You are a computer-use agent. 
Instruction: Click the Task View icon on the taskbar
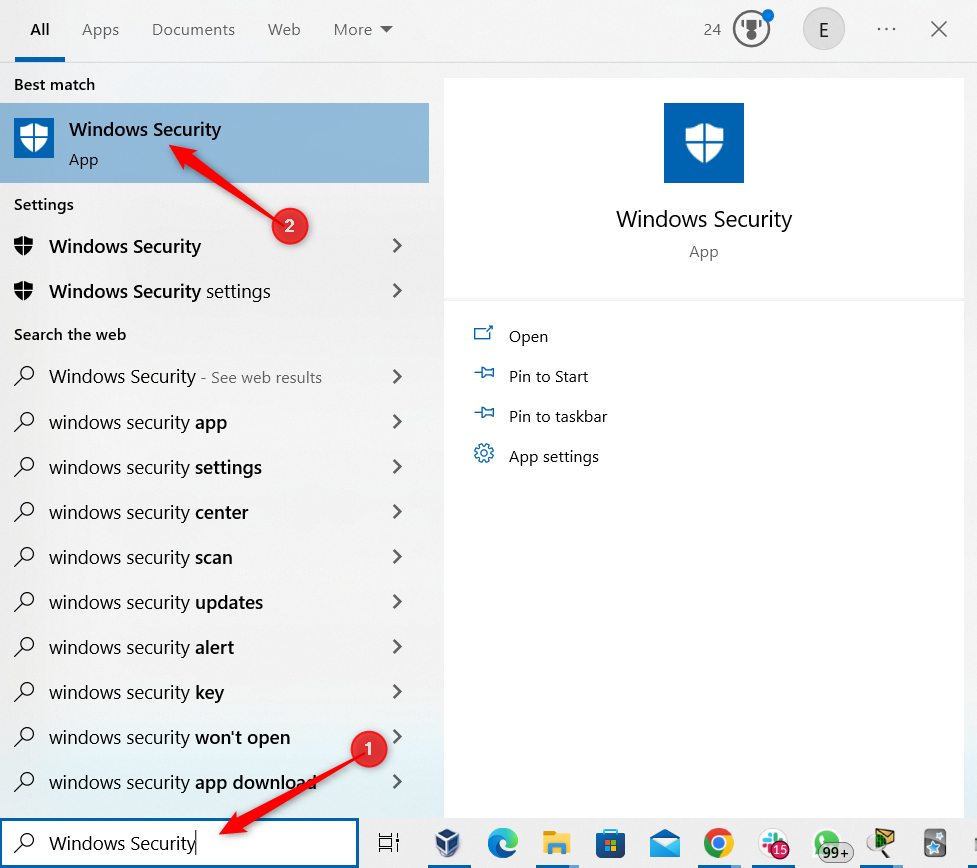388,843
